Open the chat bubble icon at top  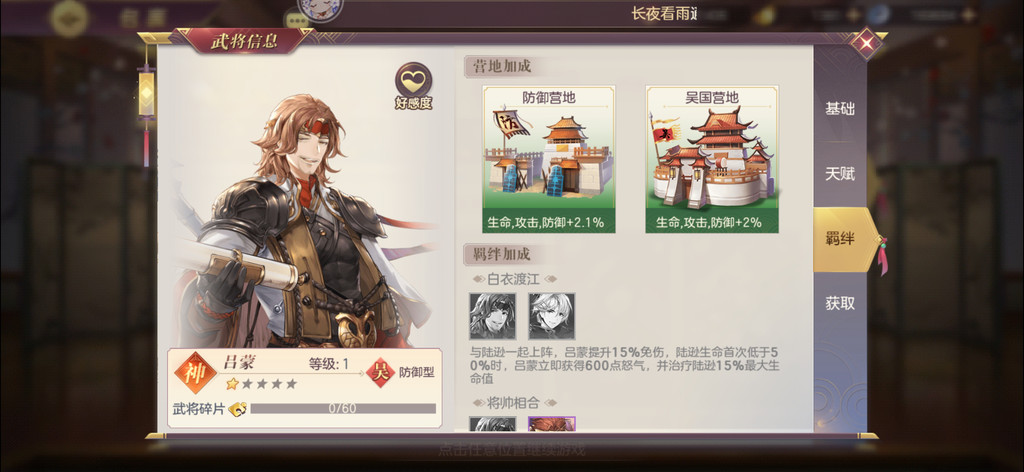[297, 21]
